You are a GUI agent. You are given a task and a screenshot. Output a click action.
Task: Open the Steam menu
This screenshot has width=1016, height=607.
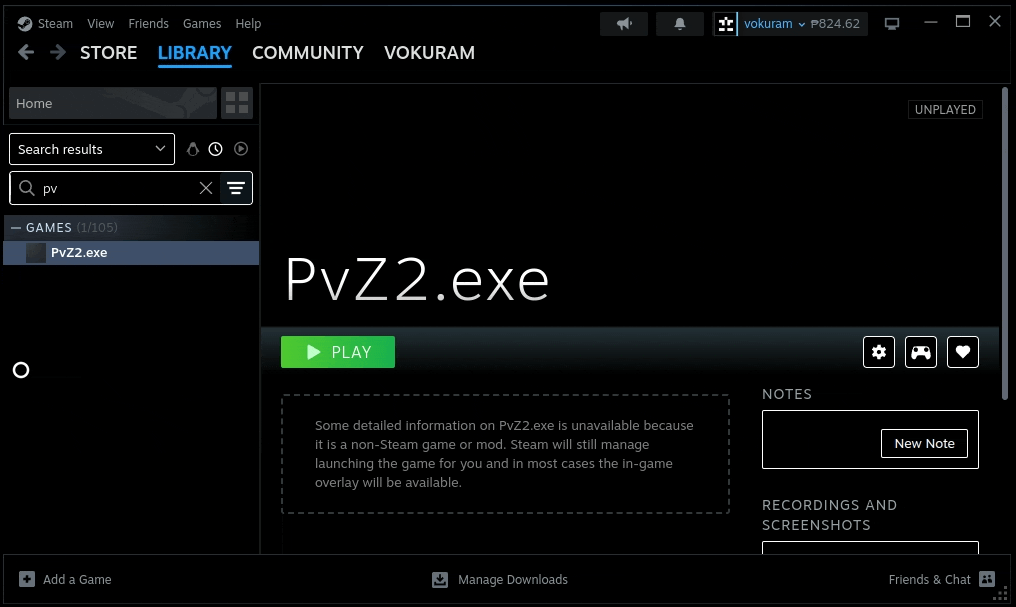pos(55,24)
